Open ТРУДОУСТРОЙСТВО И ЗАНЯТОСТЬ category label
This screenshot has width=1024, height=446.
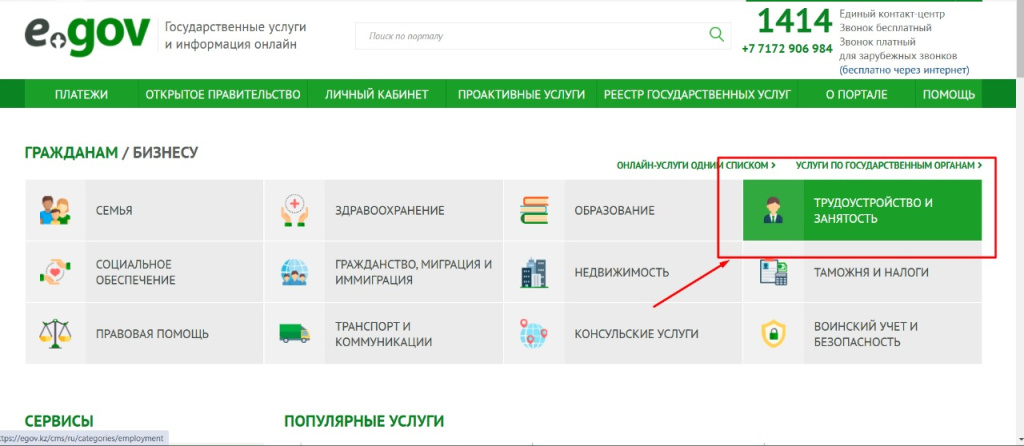[872, 210]
